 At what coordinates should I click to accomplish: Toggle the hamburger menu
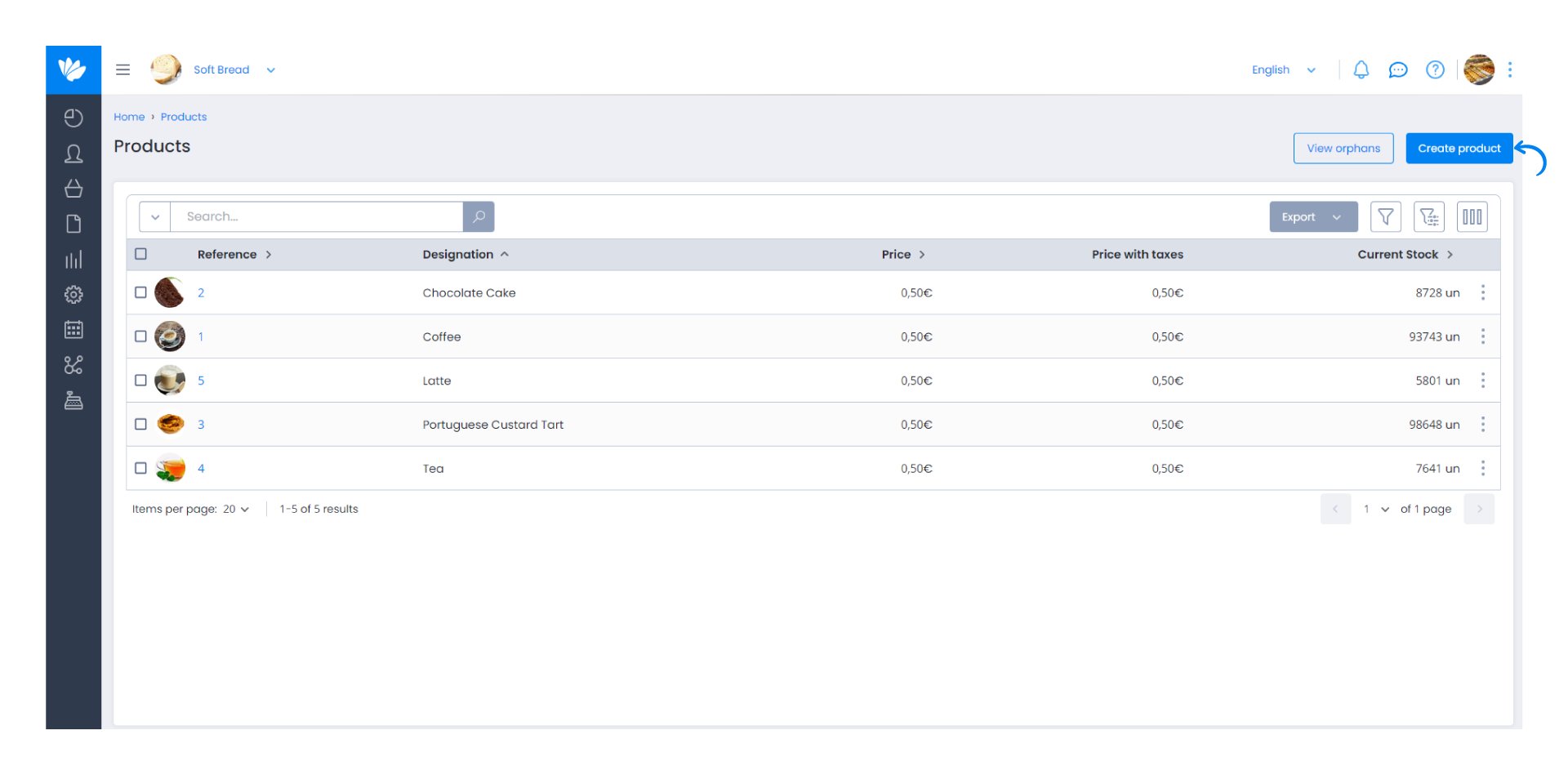[122, 69]
